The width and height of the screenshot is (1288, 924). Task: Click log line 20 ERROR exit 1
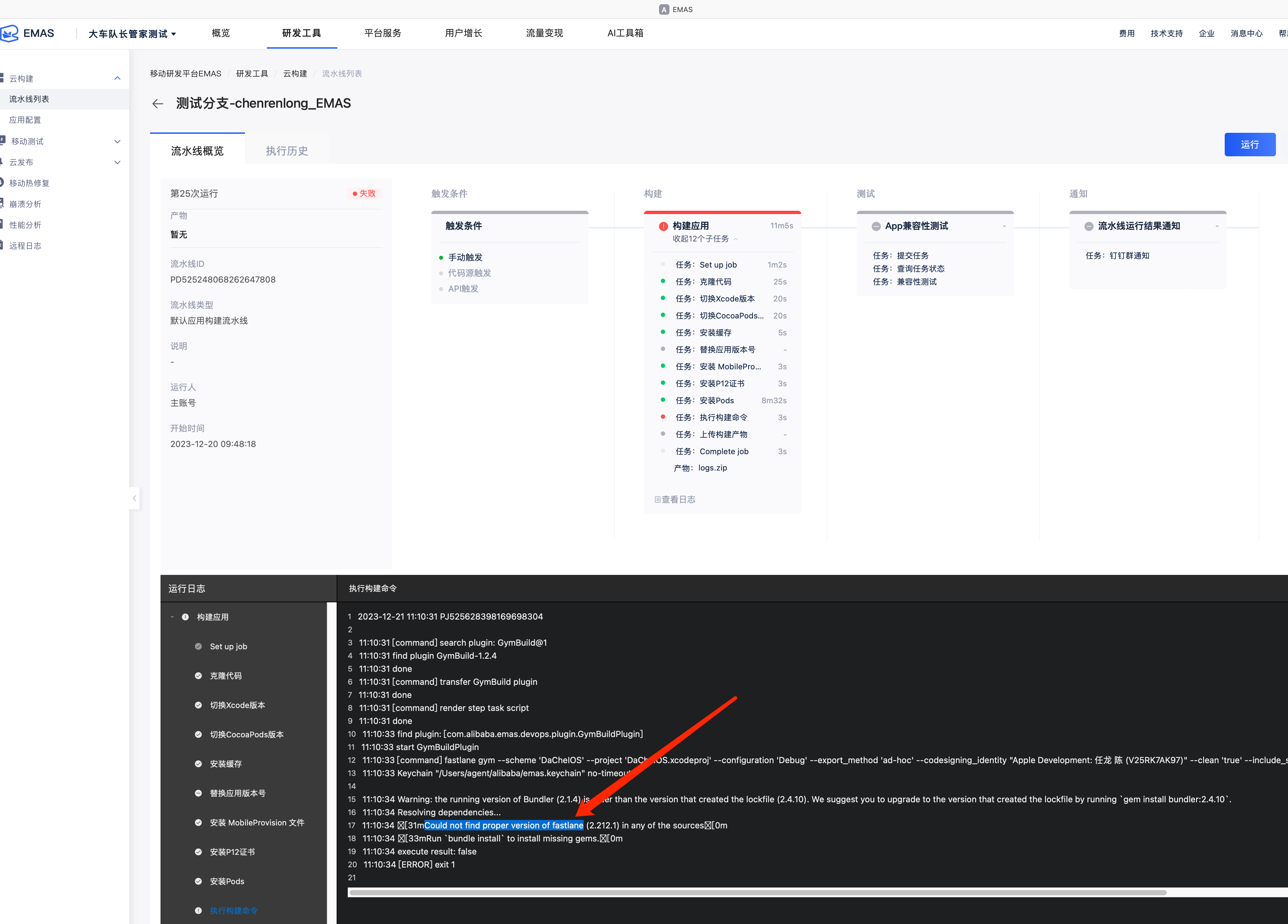point(409,864)
